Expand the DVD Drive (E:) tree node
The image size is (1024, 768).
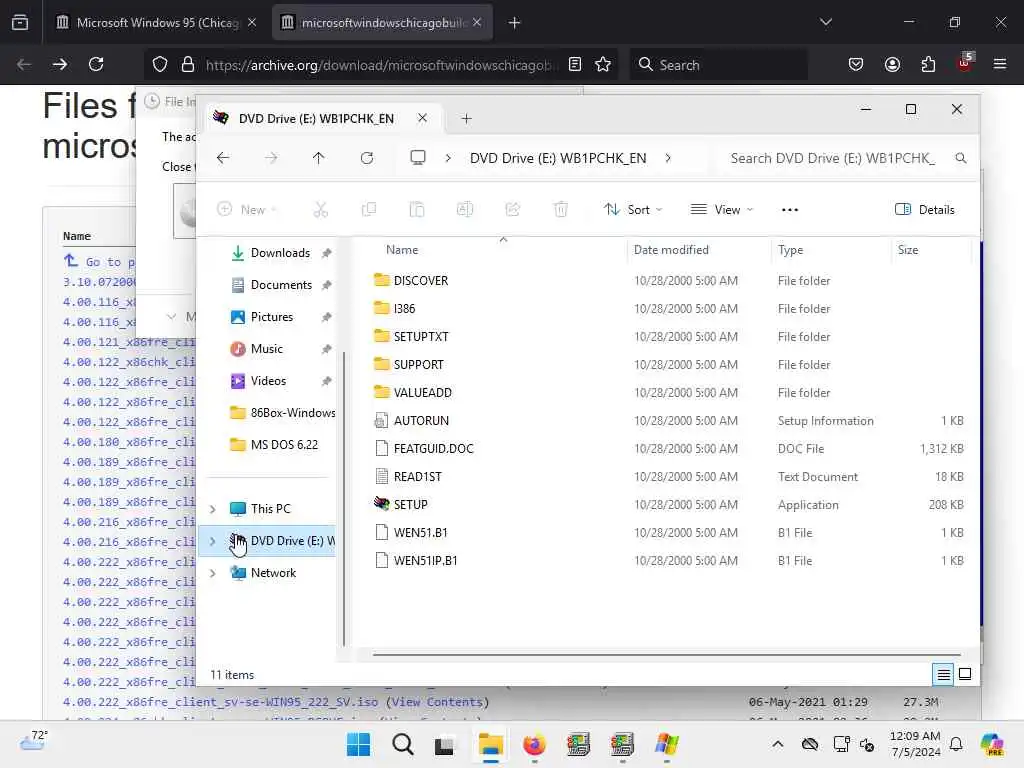[x=213, y=541]
